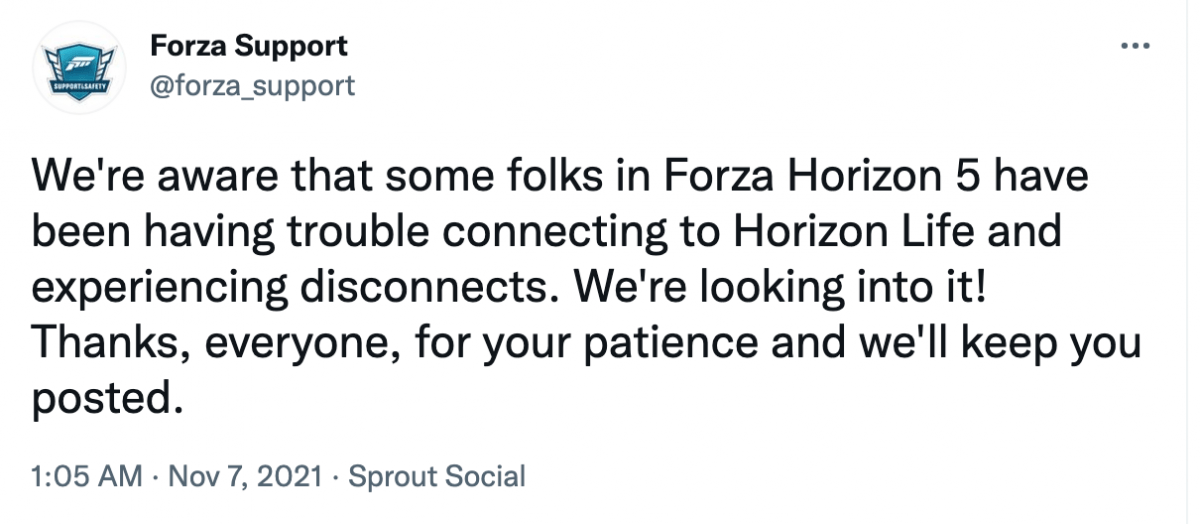This screenshot has width=1200, height=524.
Task: Open the Forza Support display name
Action: point(249,46)
